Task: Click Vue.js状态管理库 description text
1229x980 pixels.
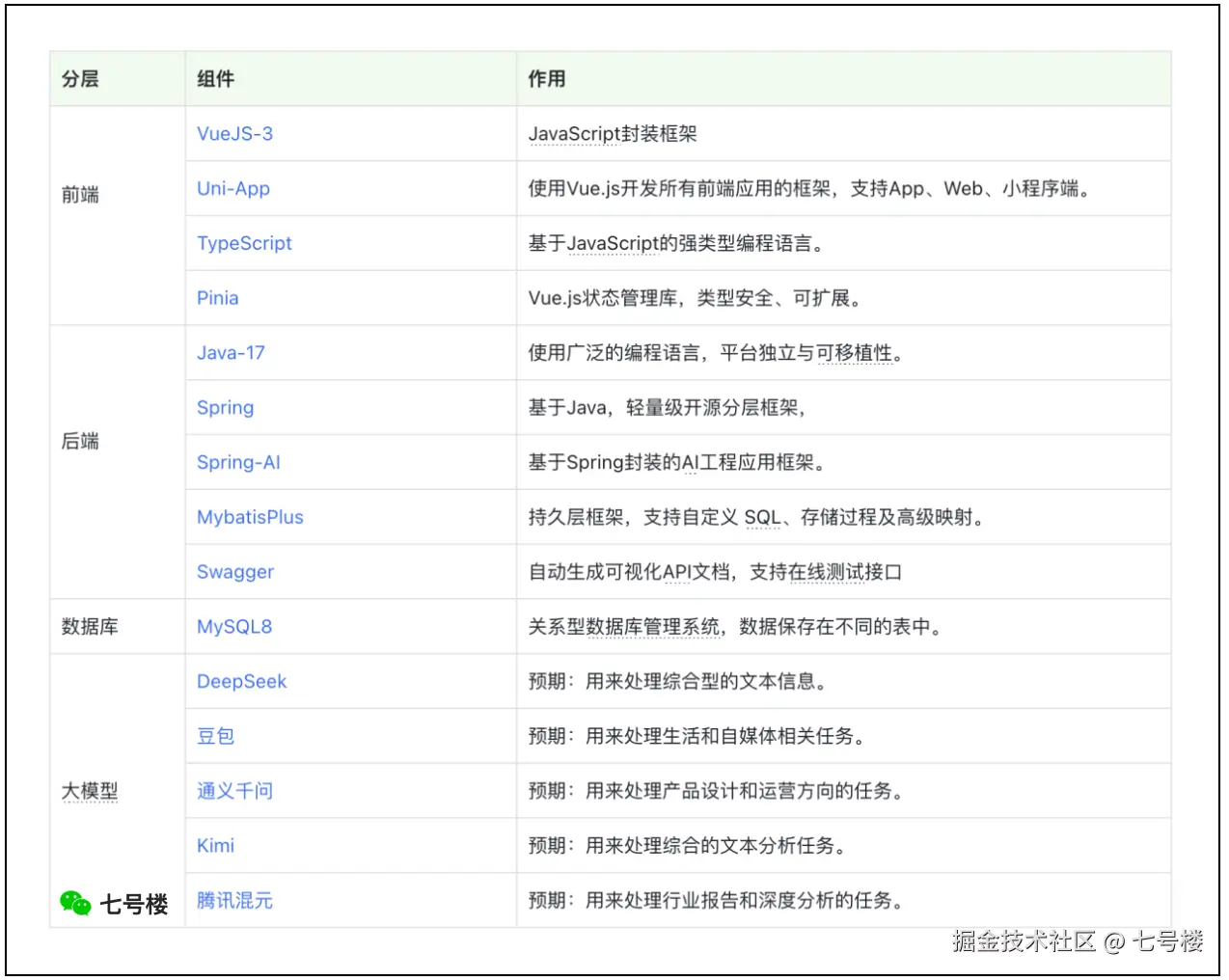Action: 695,298
